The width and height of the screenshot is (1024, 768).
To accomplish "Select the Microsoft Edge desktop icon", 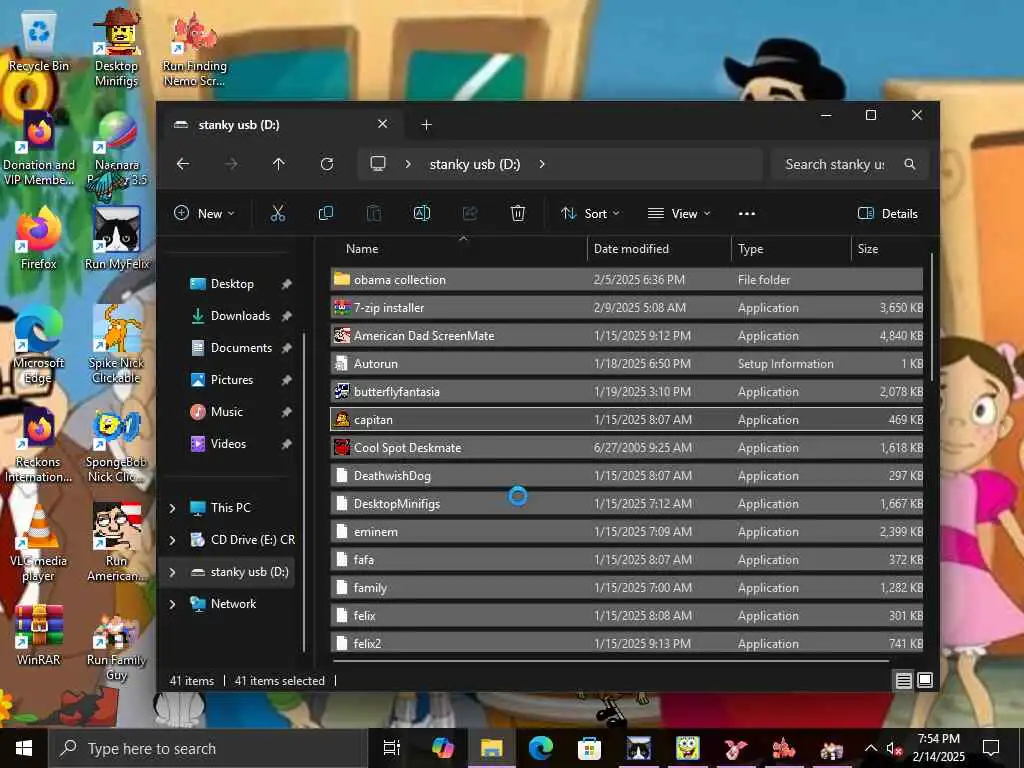I will (39, 344).
